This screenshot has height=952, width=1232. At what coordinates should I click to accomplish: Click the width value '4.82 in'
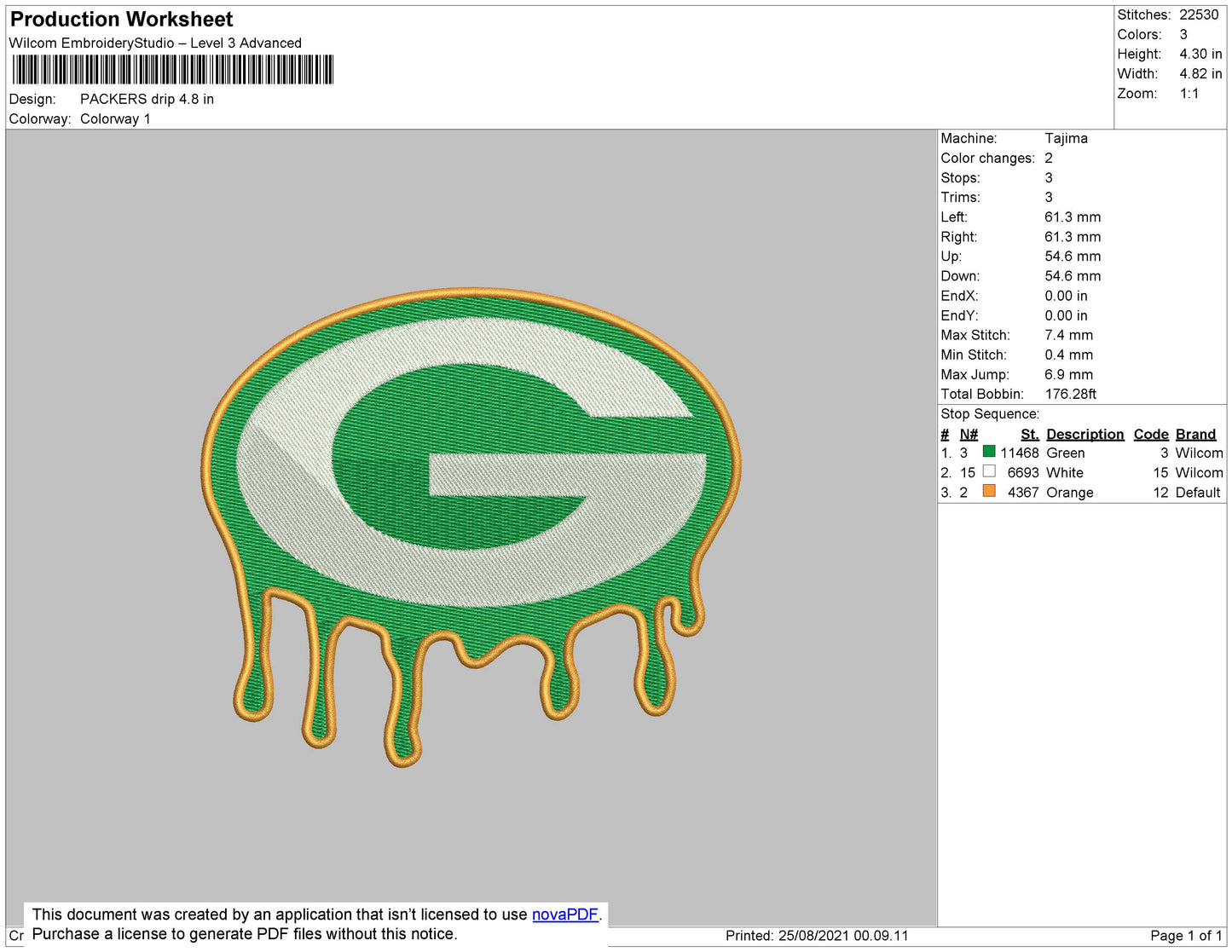click(1200, 74)
